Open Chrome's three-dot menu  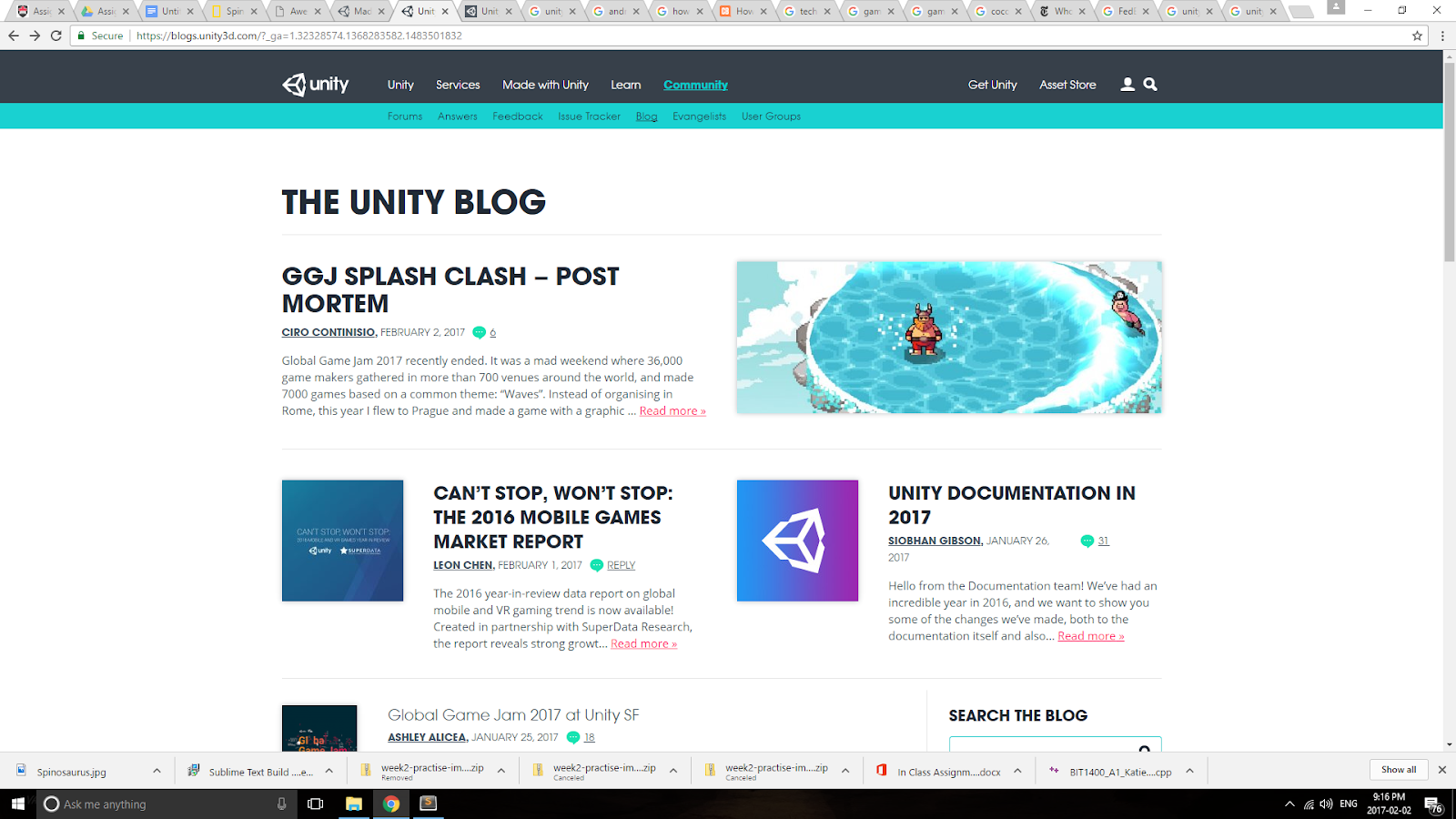click(1442, 35)
